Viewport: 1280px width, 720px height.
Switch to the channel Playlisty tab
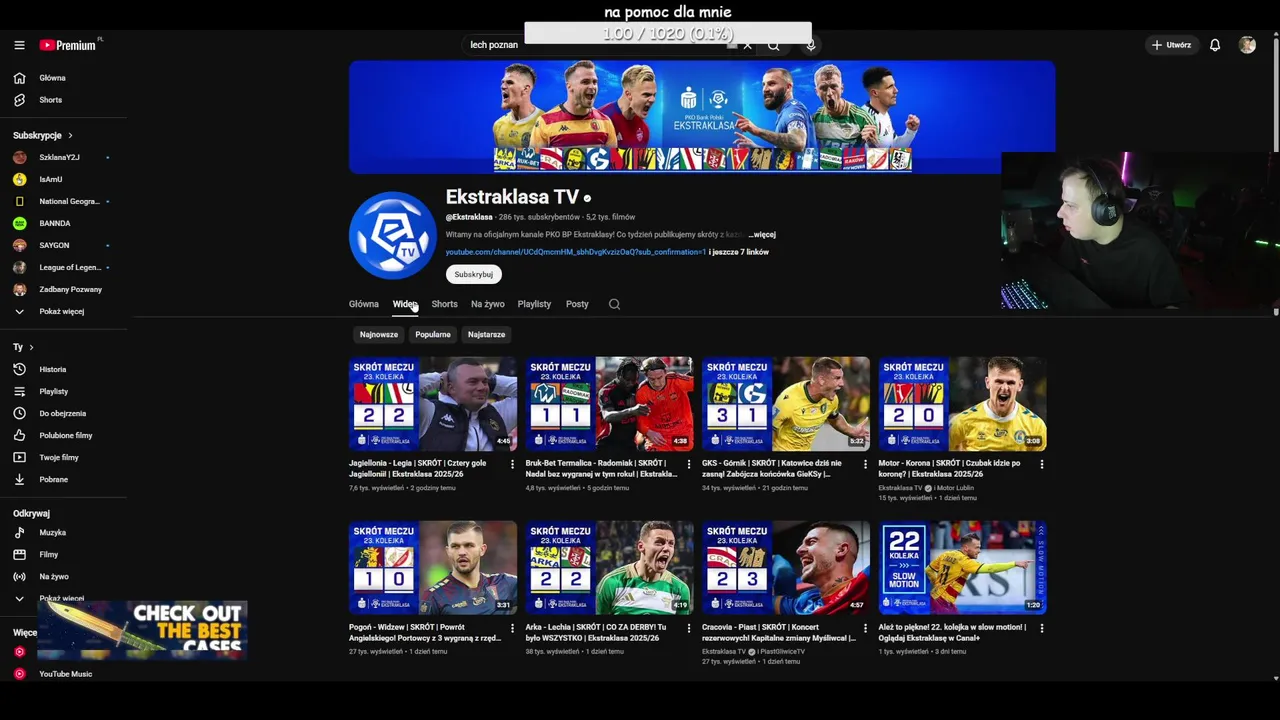point(534,304)
